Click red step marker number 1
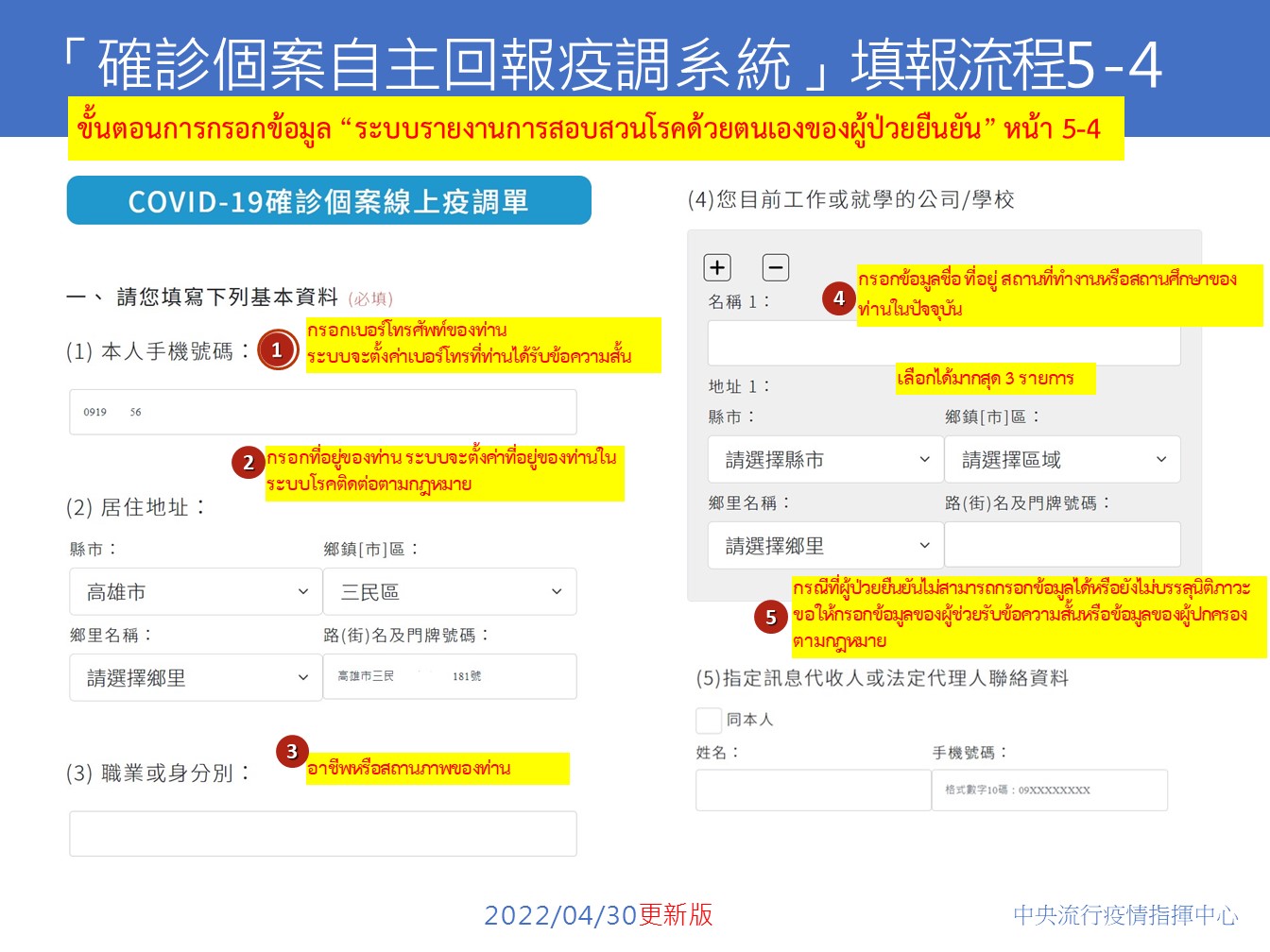Viewport: 1270px width, 952px height. tap(277, 350)
